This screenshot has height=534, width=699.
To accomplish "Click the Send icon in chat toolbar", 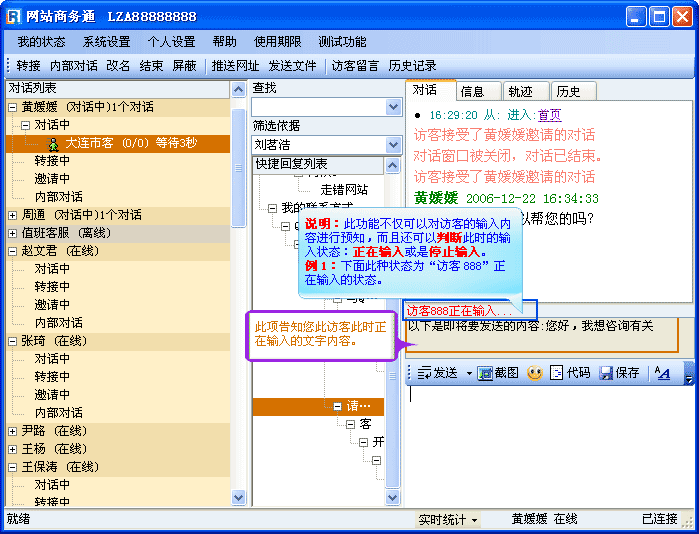I will (x=425, y=373).
